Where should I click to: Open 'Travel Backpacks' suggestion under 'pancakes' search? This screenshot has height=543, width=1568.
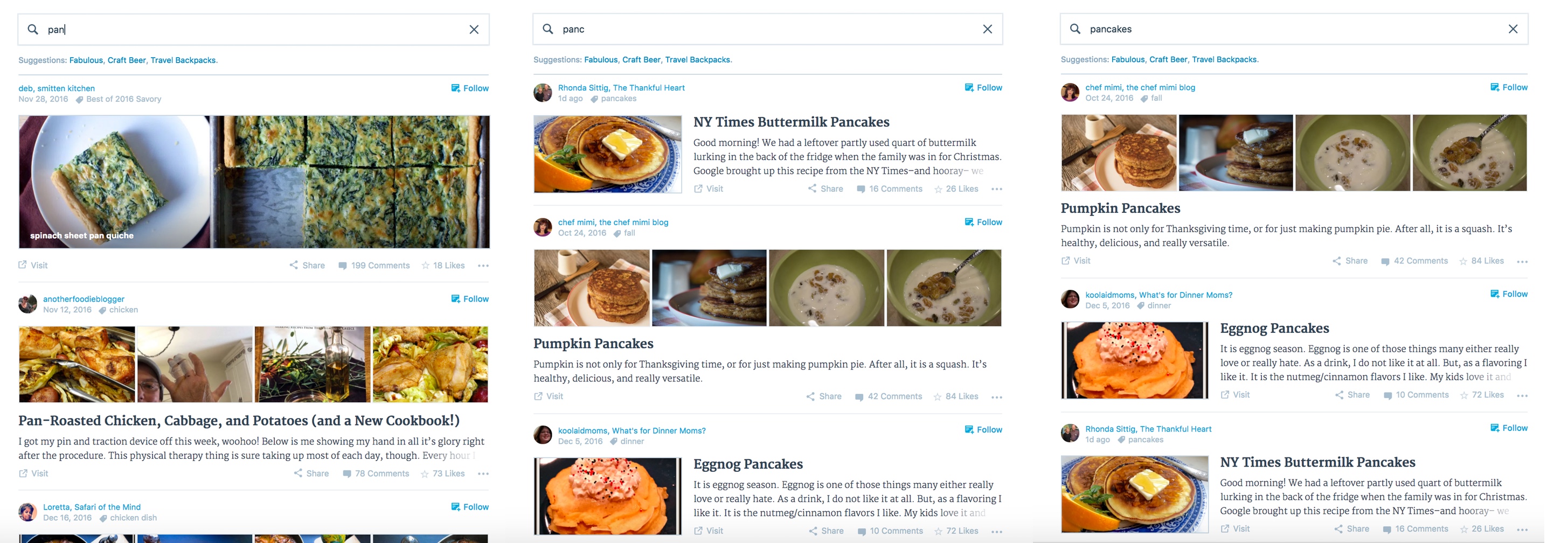1224,60
